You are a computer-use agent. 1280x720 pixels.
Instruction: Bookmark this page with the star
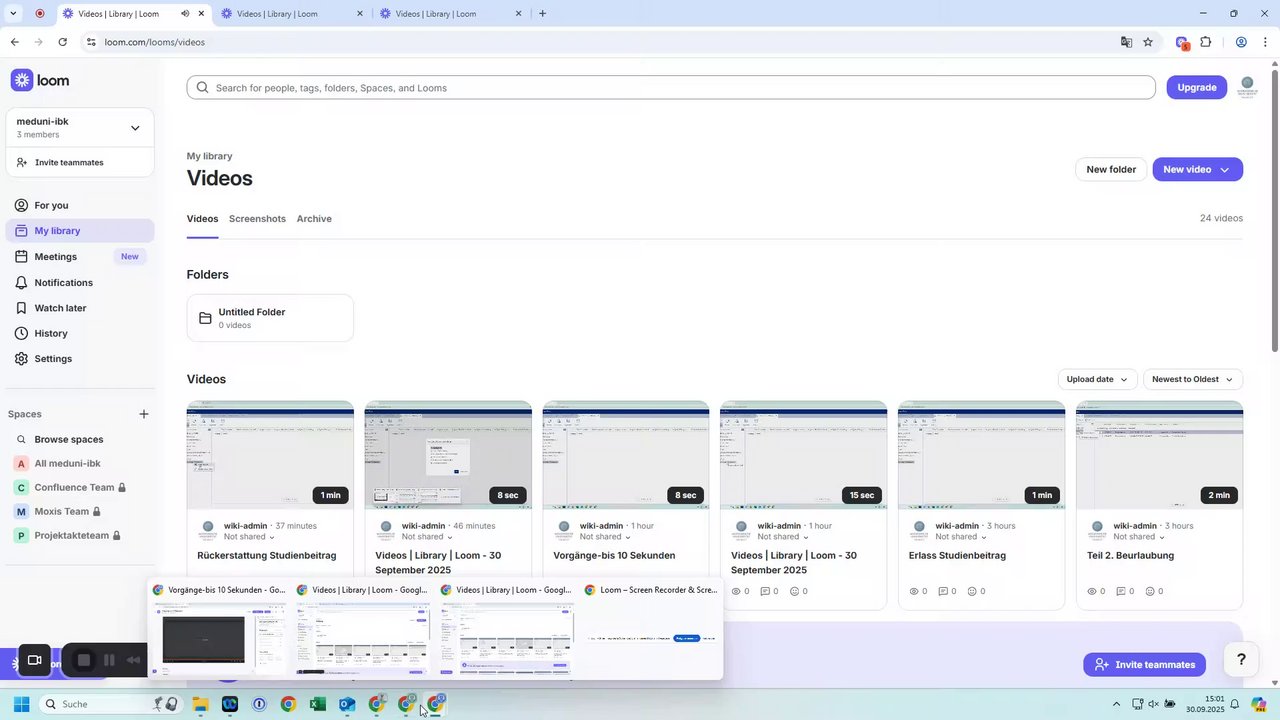tap(1148, 42)
